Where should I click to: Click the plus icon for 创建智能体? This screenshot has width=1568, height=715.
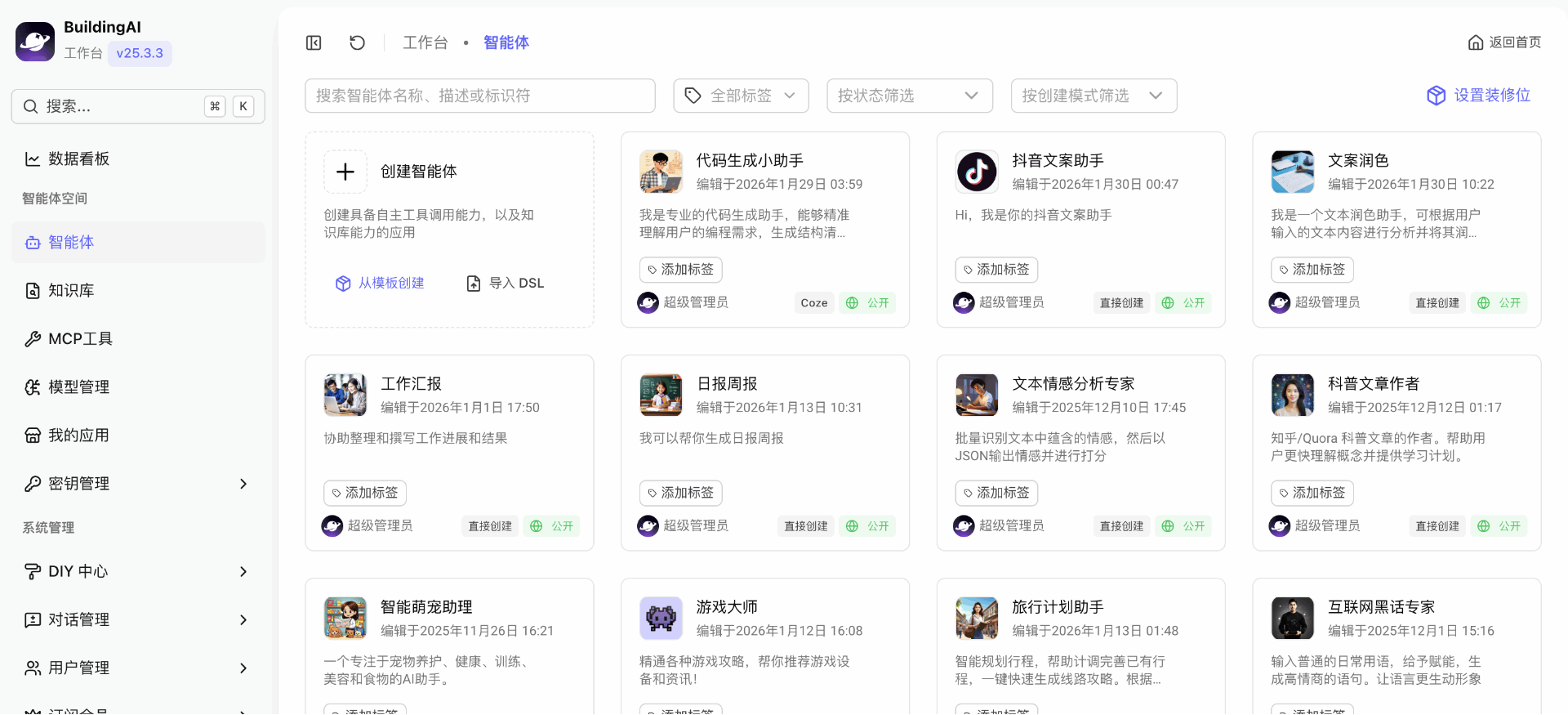(x=345, y=172)
